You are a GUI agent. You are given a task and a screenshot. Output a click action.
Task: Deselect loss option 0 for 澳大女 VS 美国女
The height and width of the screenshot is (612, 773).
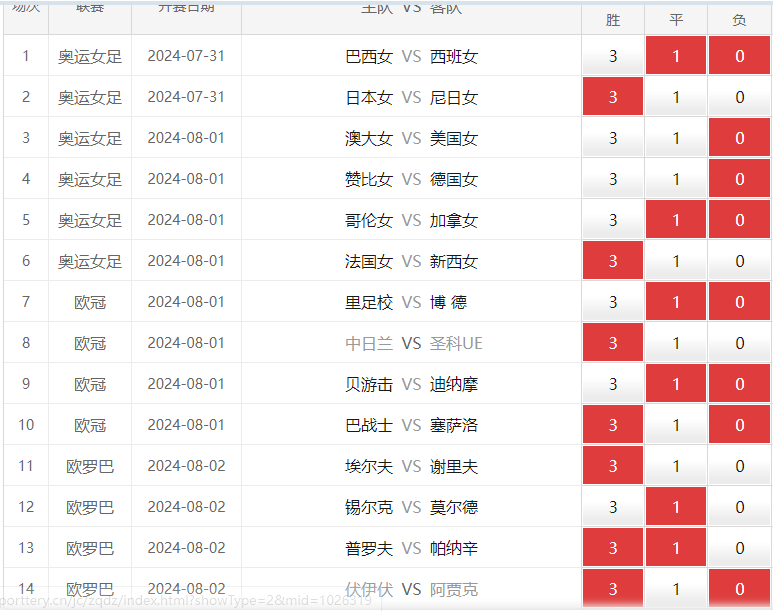[739, 138]
